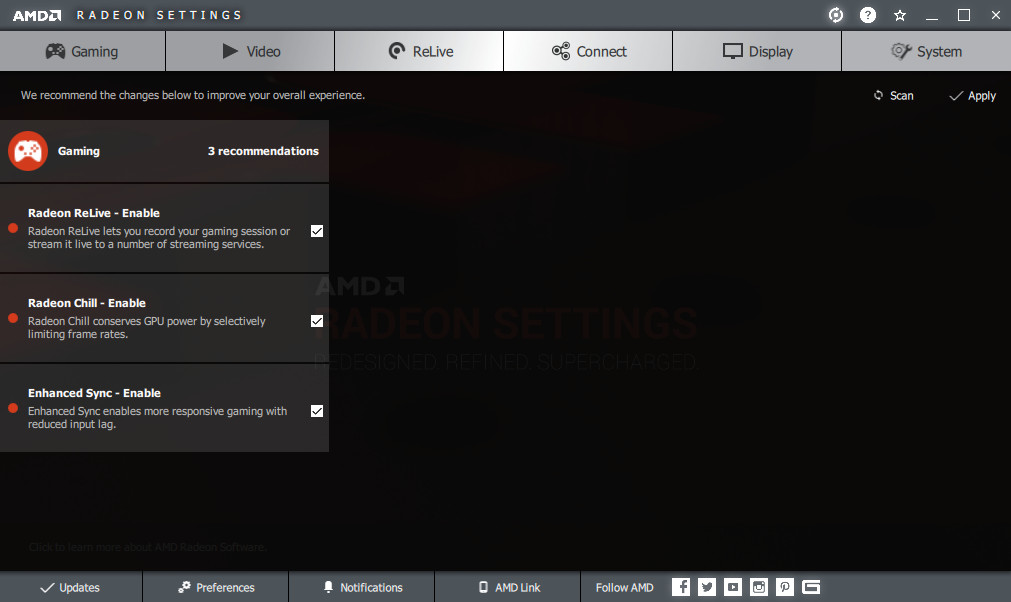This screenshot has height=602, width=1011.
Task: Open the Display tab
Action: click(757, 51)
